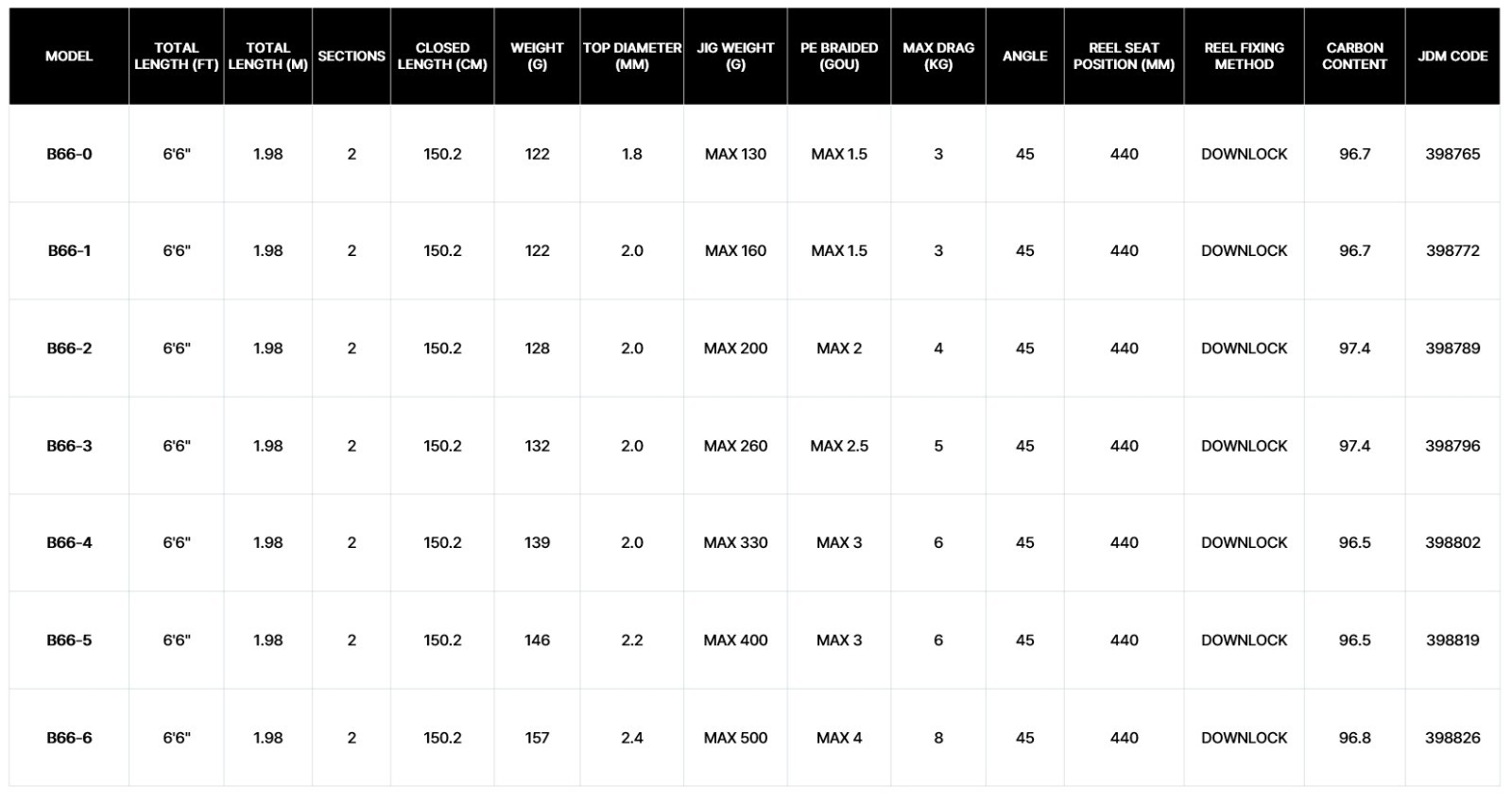
Task: Select JDM code 398826
Action: tap(1452, 738)
